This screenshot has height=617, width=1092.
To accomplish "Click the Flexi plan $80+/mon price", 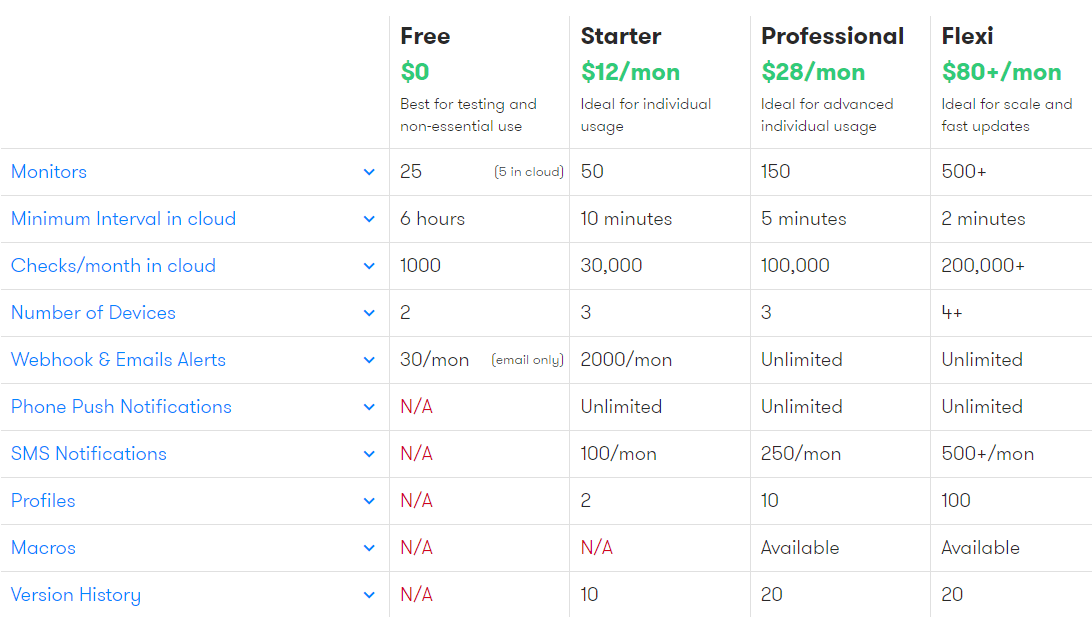I will point(1001,72).
